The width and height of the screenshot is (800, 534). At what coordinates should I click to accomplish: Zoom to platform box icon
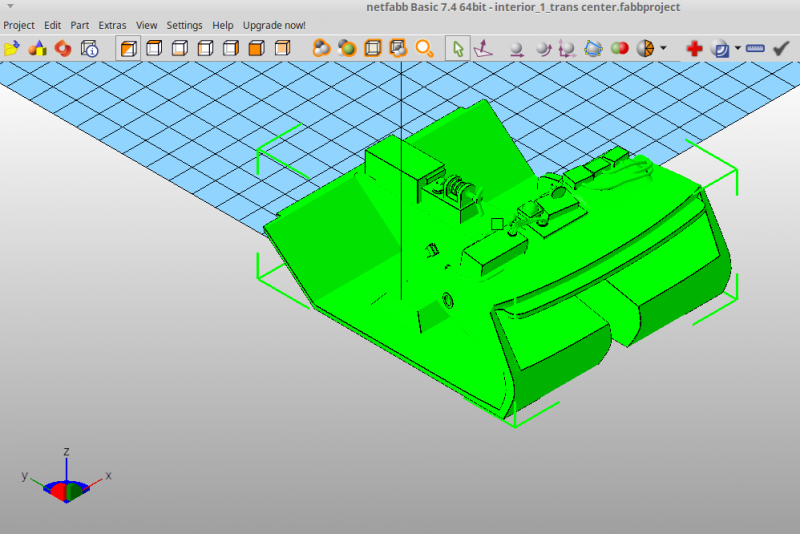click(x=372, y=48)
